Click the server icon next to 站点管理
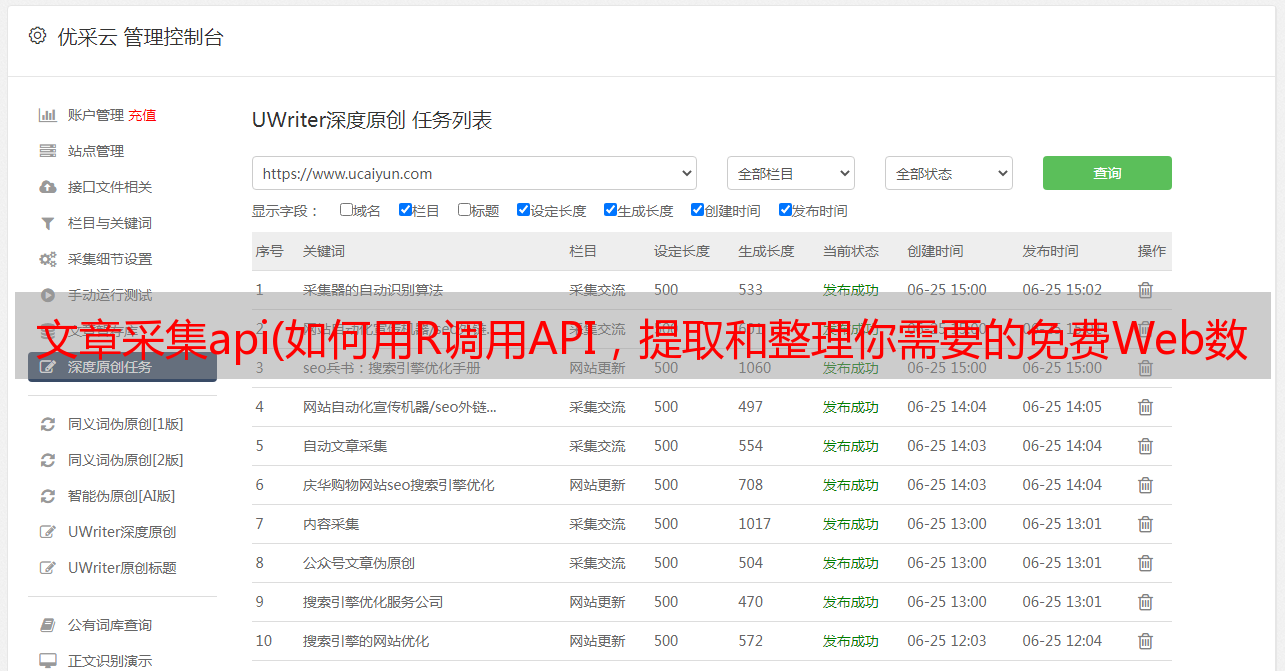Image resolution: width=1285 pixels, height=671 pixels. (x=47, y=151)
